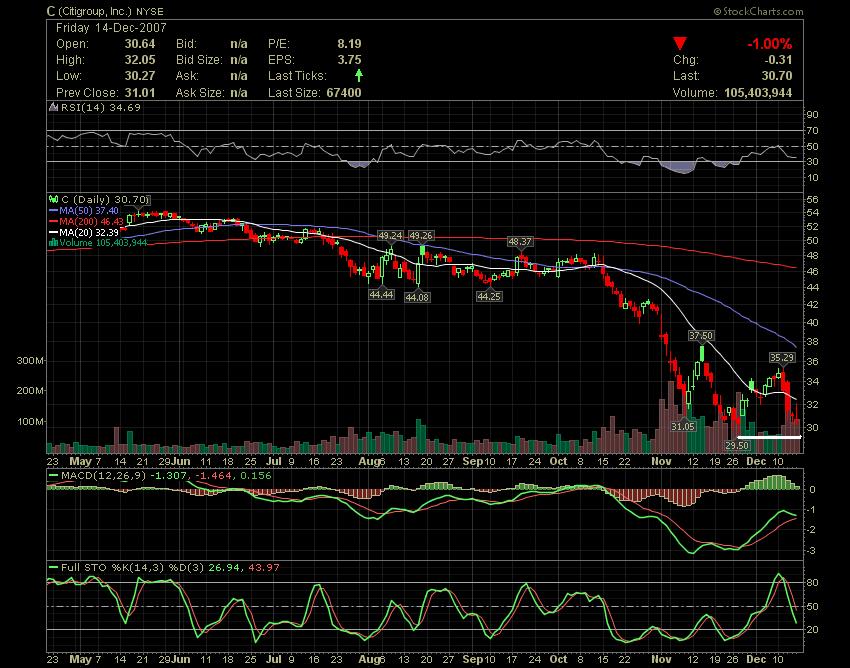850x668 pixels.
Task: Click the 49.24 peak price label
Action: tap(390, 235)
